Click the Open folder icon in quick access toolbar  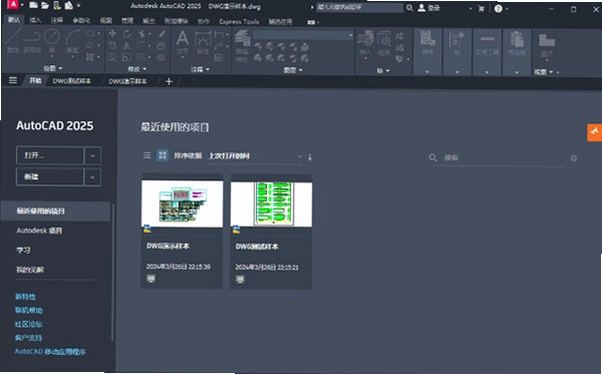click(x=45, y=5)
